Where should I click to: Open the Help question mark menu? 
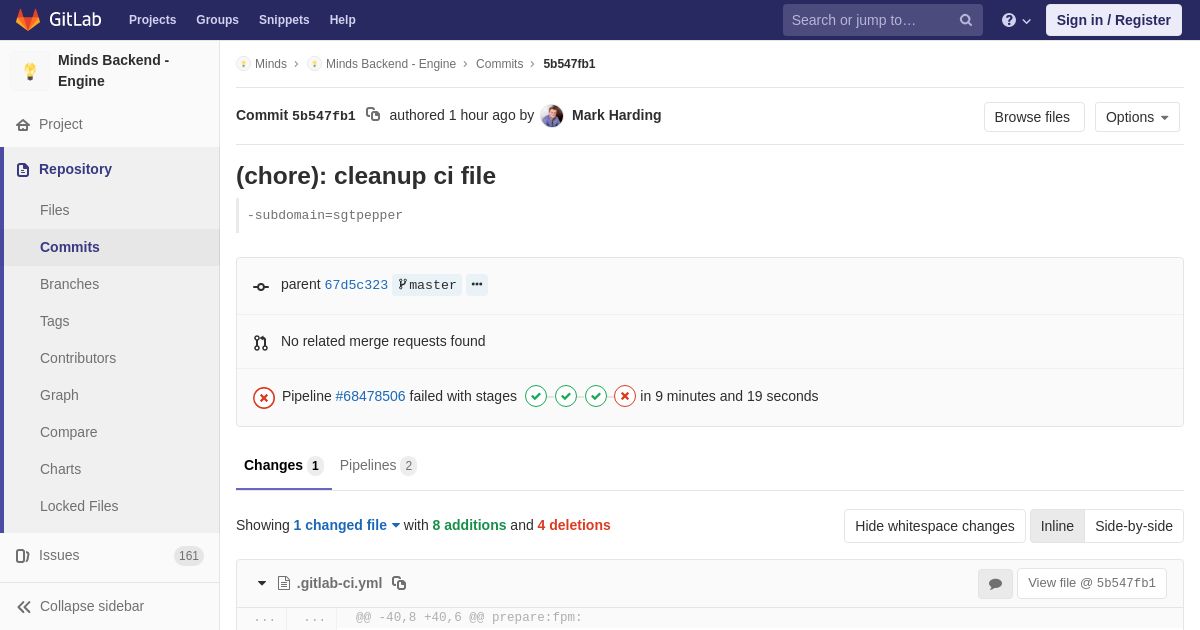pos(1016,20)
